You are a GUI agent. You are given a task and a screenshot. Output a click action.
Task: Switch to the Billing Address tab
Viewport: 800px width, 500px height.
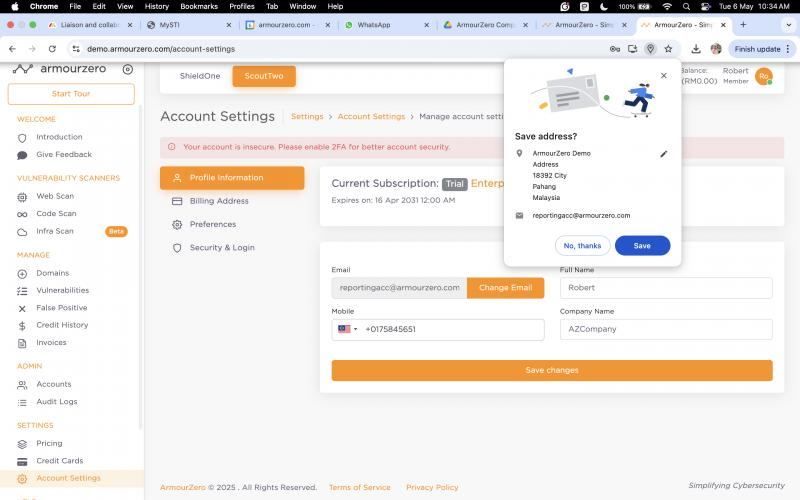coord(219,201)
